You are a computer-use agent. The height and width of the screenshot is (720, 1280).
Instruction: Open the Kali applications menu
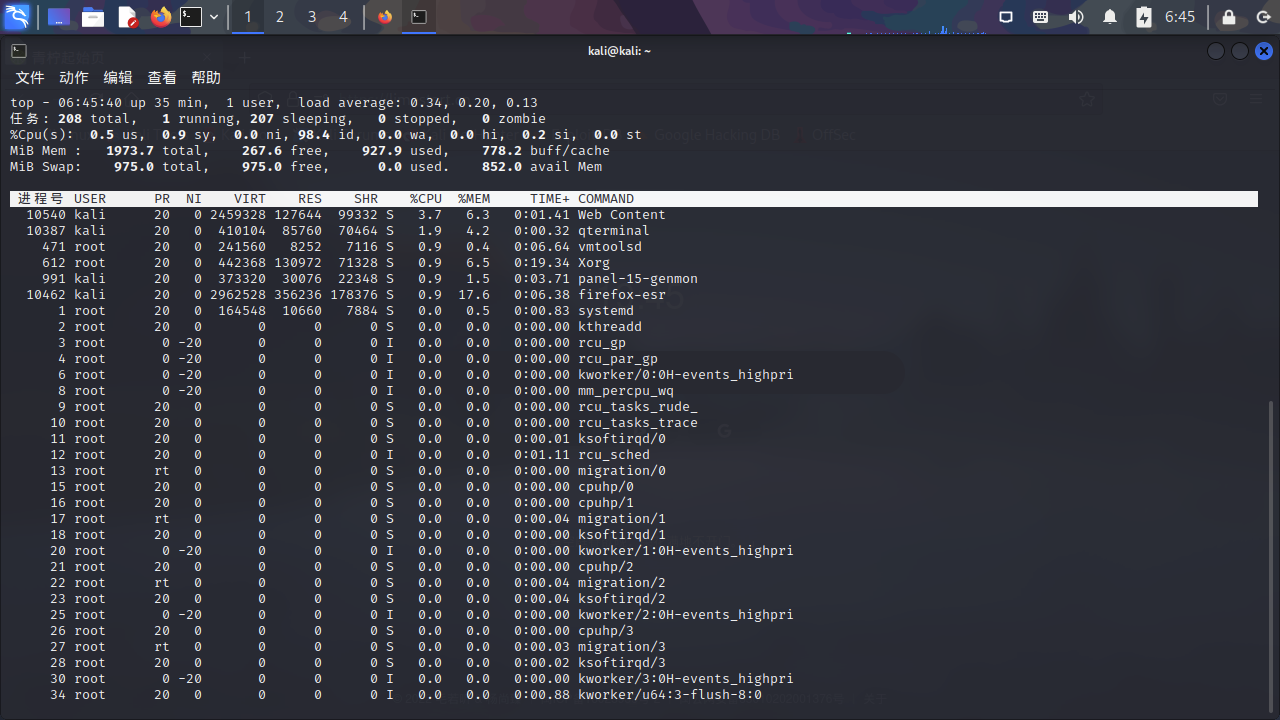click(x=17, y=17)
